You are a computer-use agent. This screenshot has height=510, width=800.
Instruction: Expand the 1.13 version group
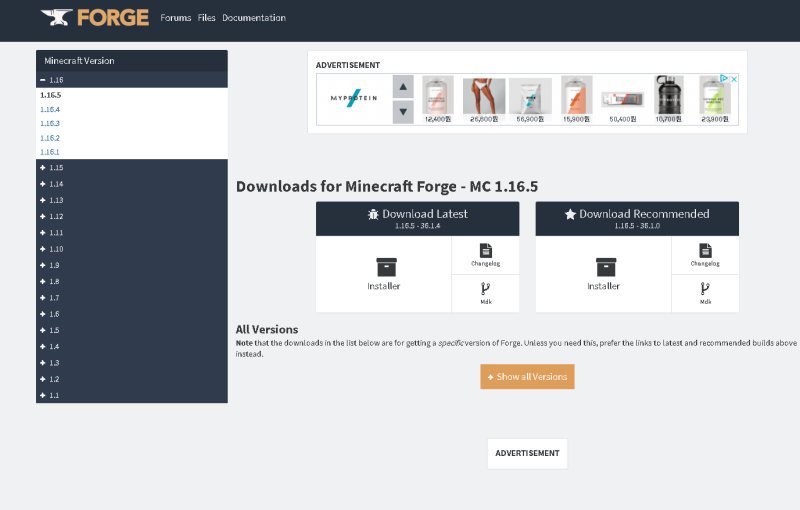(x=132, y=200)
